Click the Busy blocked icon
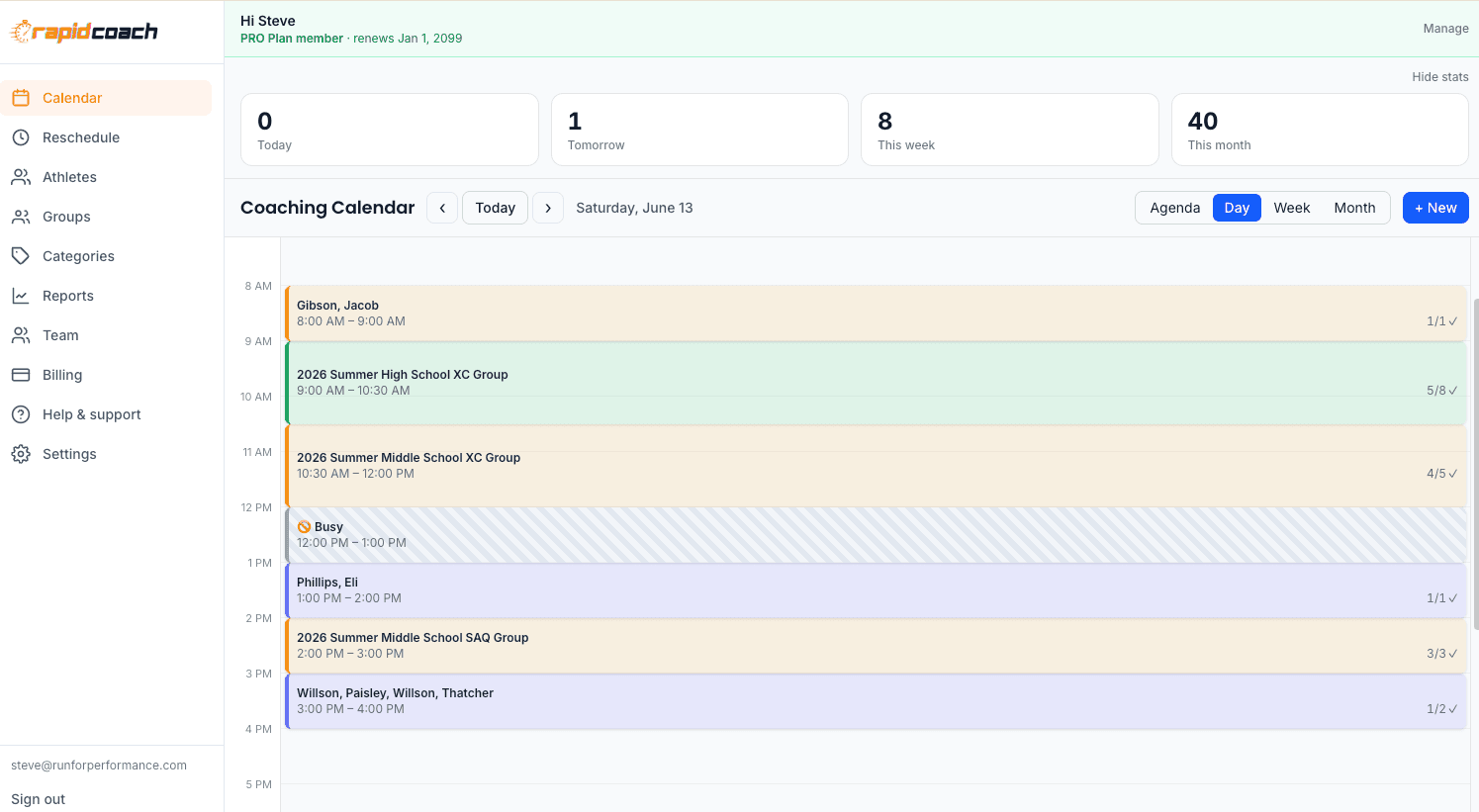The height and width of the screenshot is (812, 1479). (x=304, y=527)
